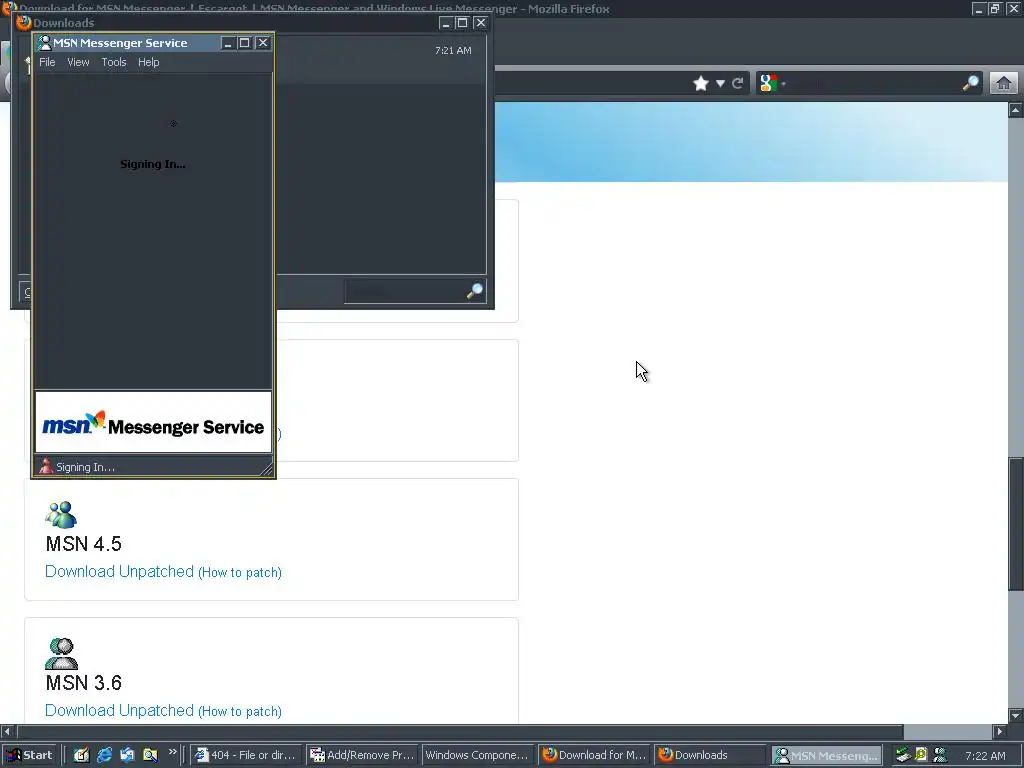Click the signing-in status icon in Messenger's status bar
1024x768 pixels.
tap(46, 466)
